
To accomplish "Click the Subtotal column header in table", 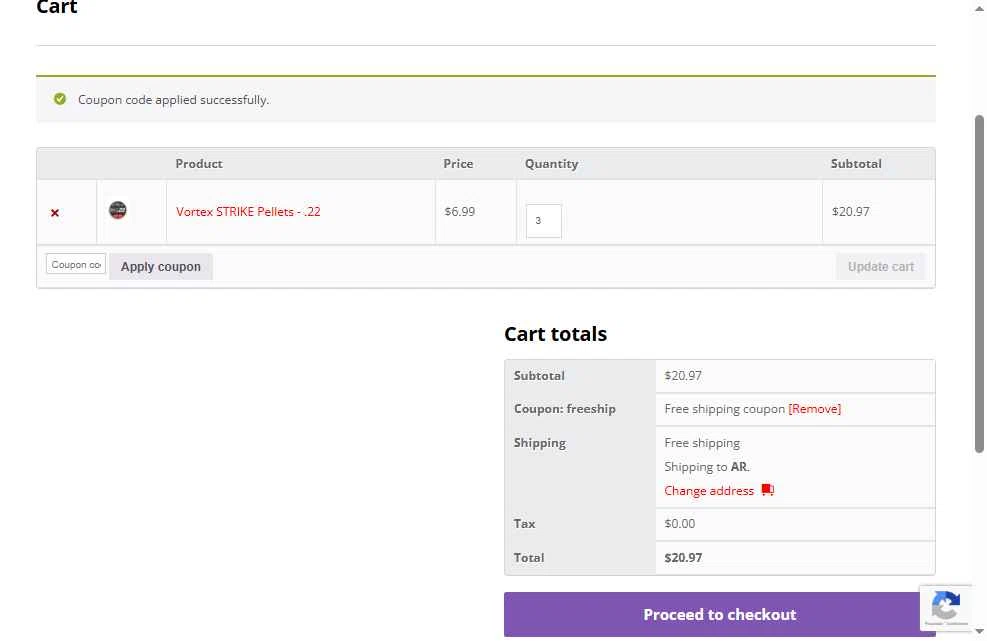I will pos(856,164).
